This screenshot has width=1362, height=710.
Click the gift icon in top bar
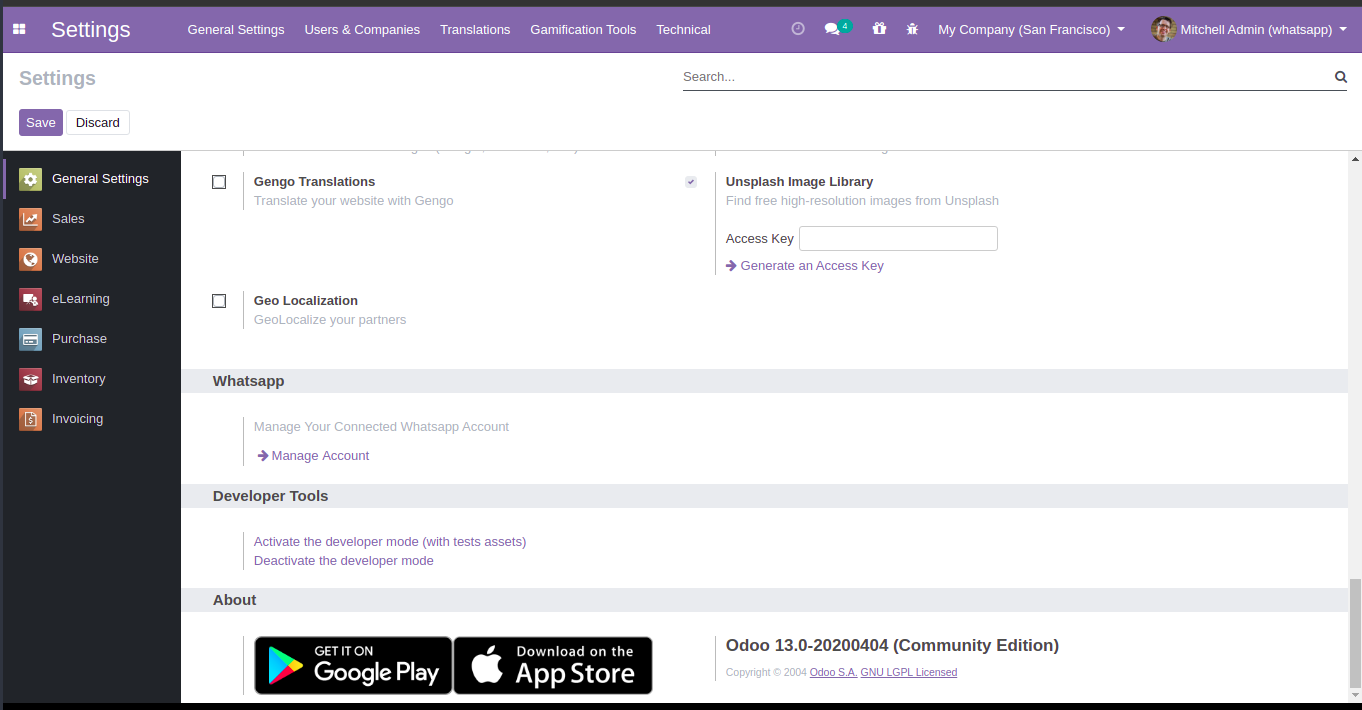[879, 29]
